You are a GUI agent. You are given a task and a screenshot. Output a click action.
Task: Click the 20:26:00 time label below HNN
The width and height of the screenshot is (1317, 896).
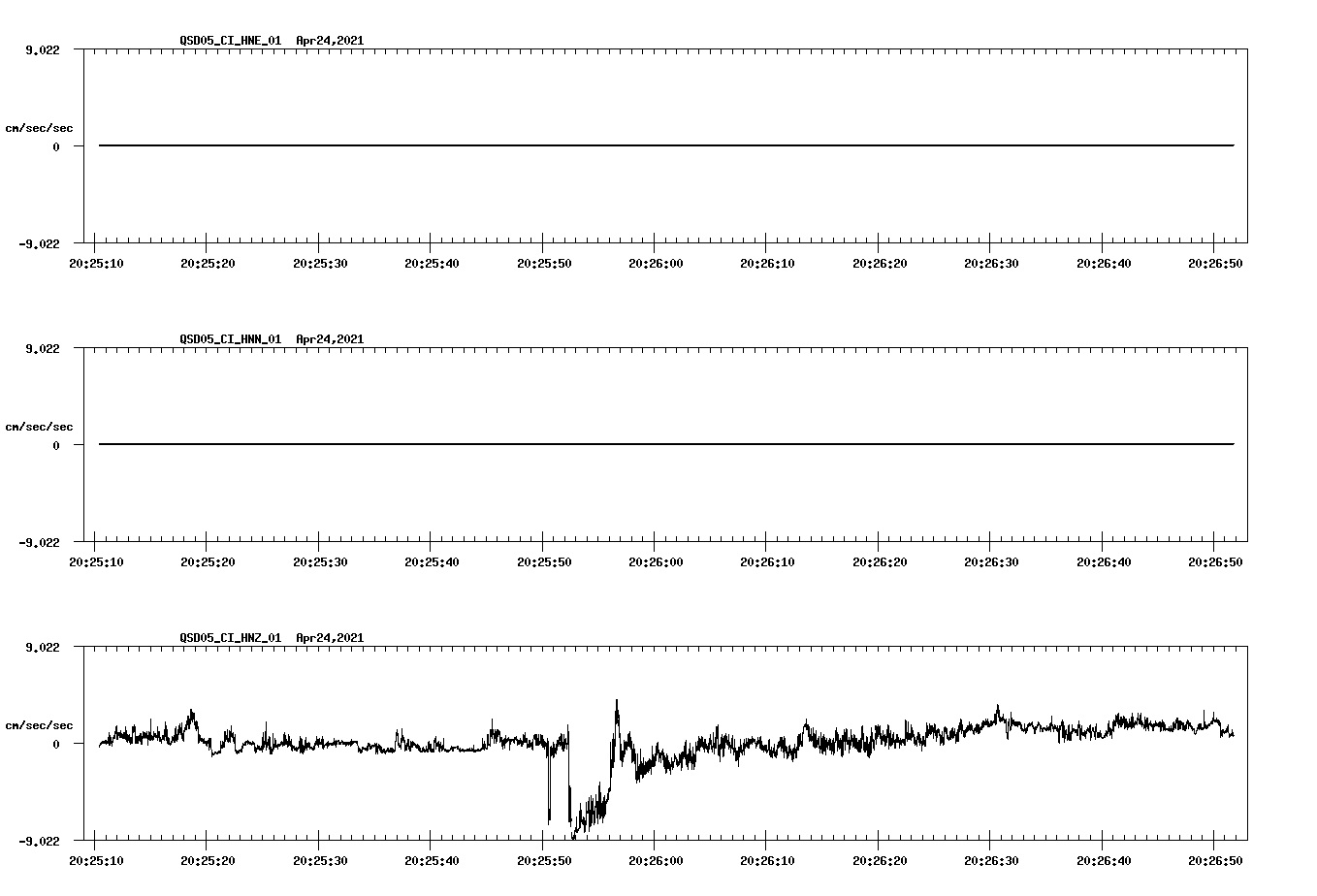point(658,559)
